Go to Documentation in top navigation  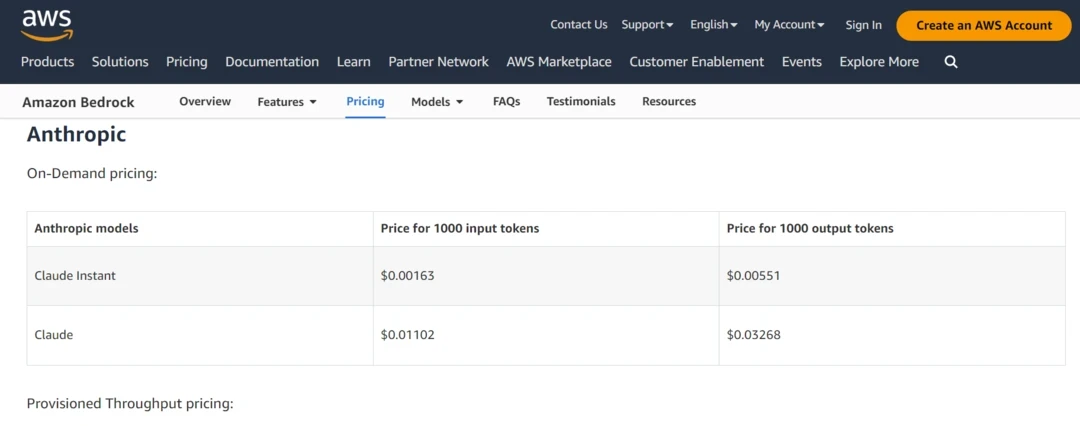click(x=272, y=62)
